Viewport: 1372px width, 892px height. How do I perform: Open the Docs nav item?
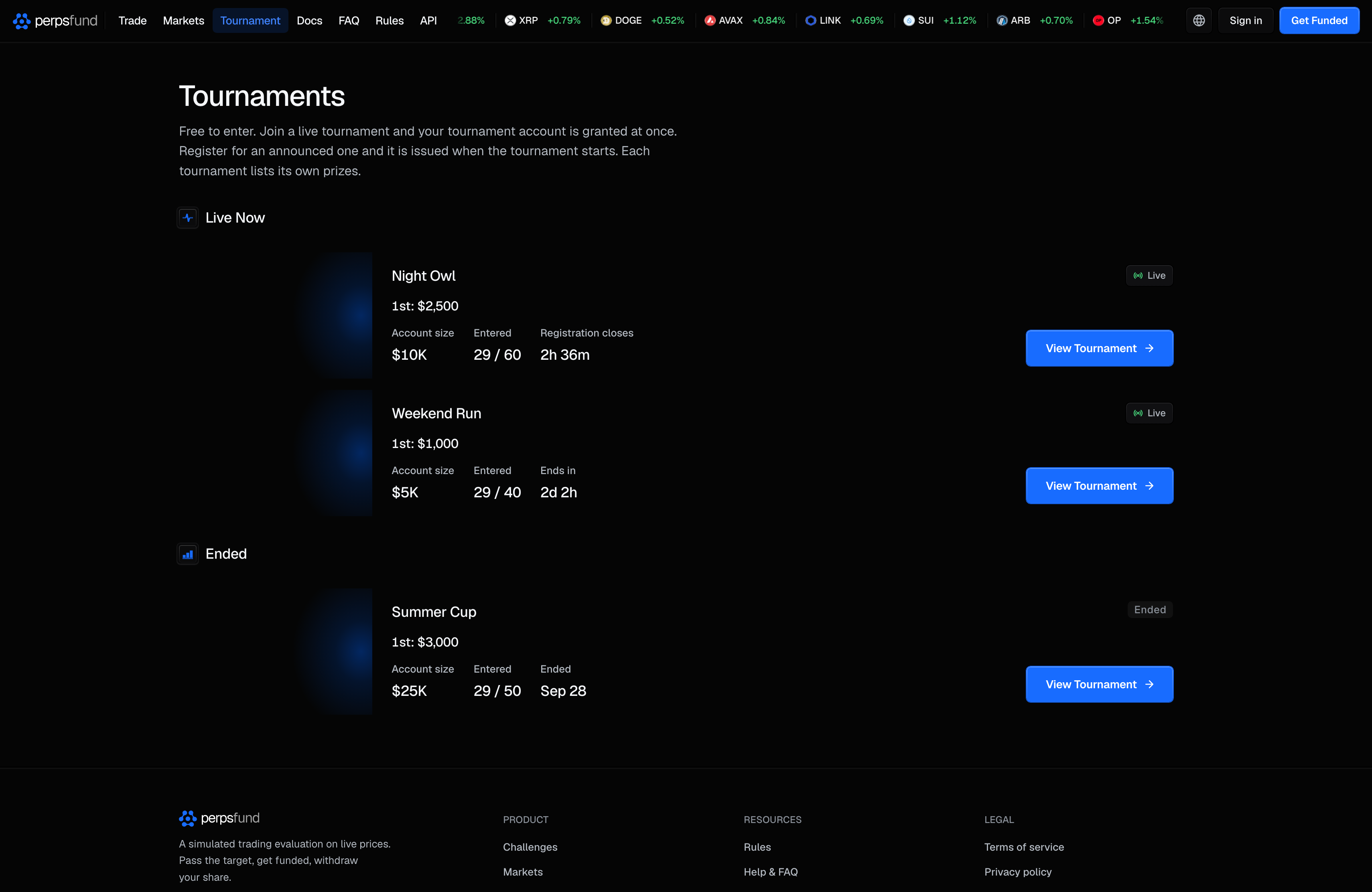tap(310, 21)
